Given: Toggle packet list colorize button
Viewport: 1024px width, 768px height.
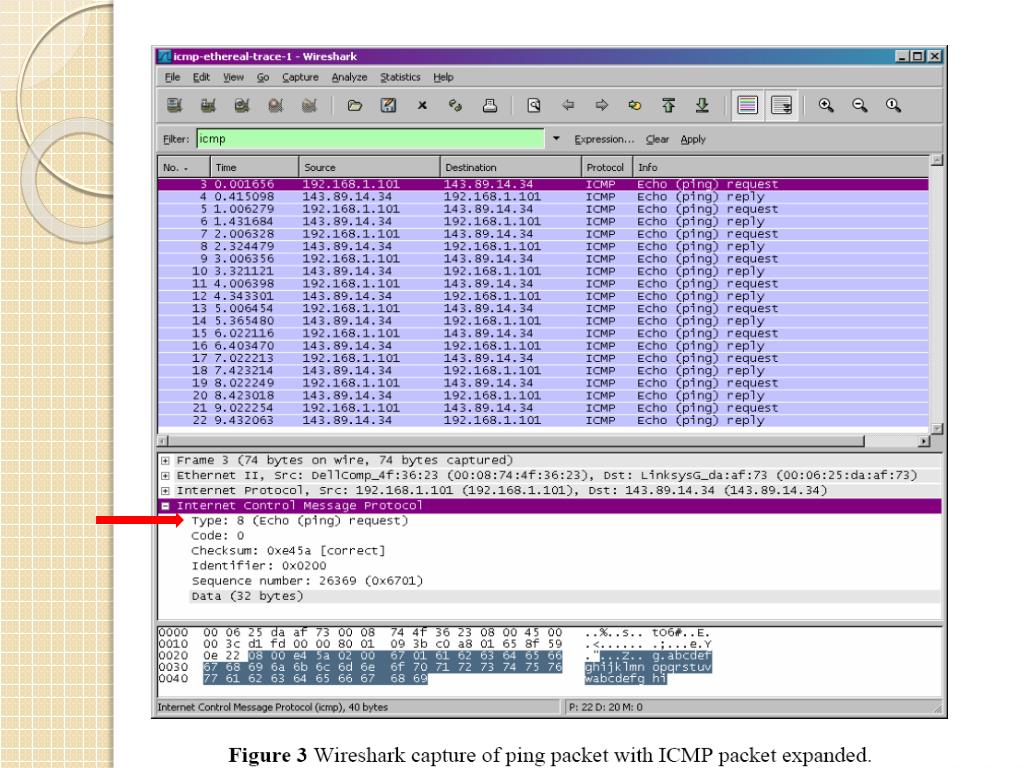Looking at the screenshot, I should click(x=747, y=105).
